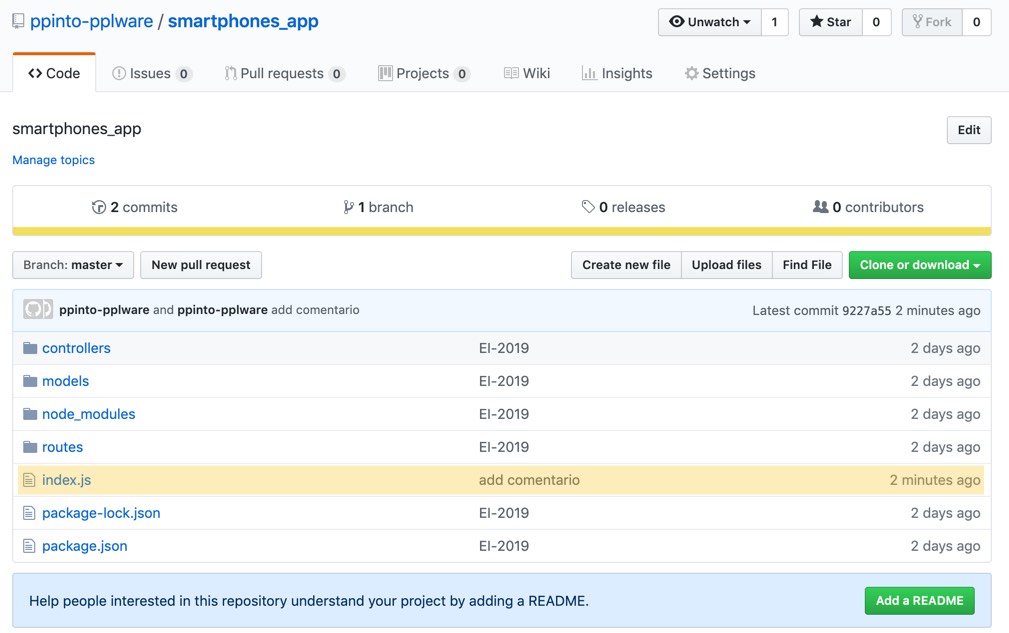
Task: Click the index.js file icon
Action: tap(30, 480)
